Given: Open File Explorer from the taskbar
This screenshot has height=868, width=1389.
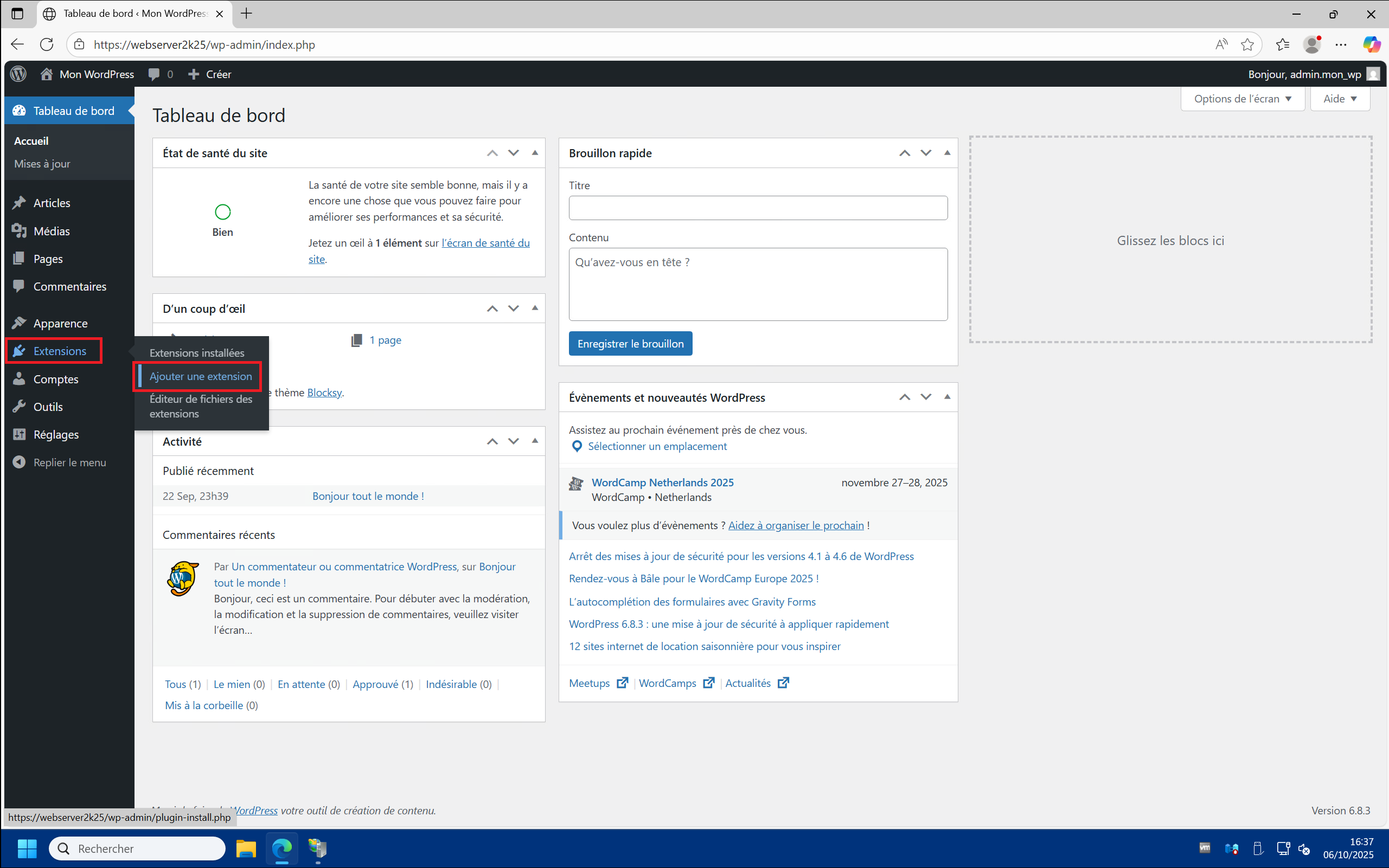Looking at the screenshot, I should click(x=246, y=848).
